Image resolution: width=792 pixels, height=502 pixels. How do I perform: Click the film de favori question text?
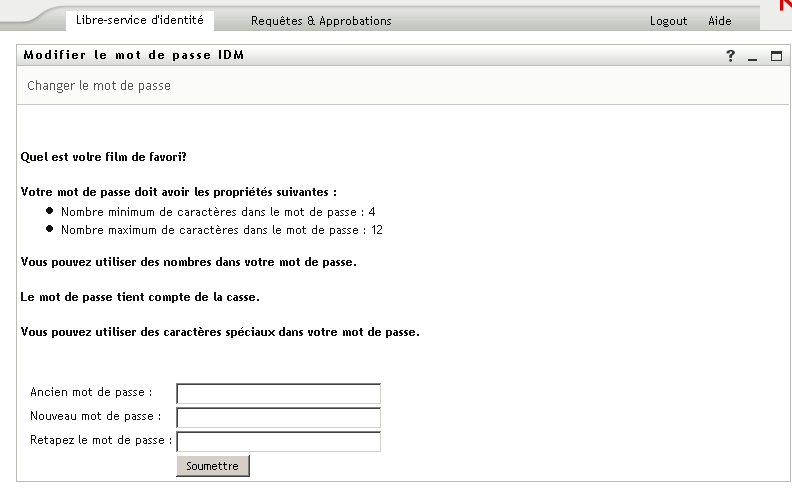click(104, 157)
